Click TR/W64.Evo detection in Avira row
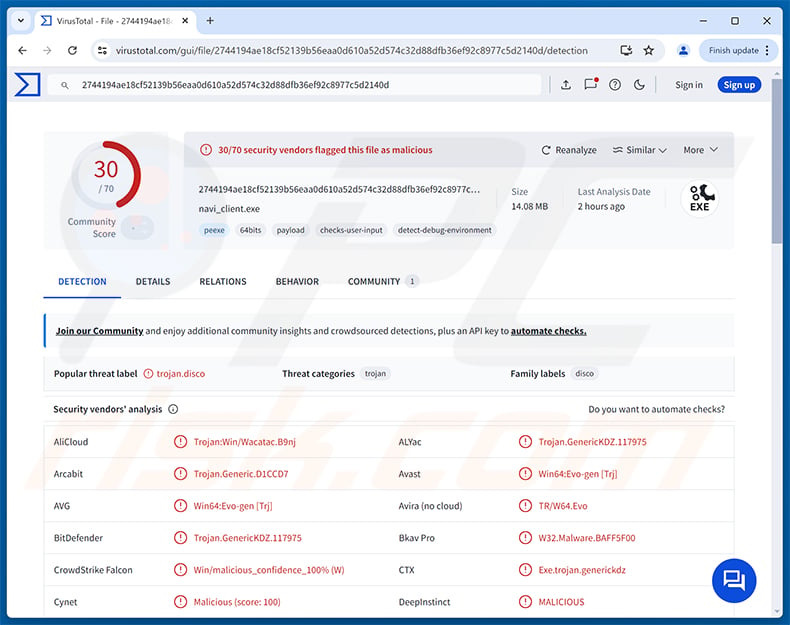Viewport: 790px width, 625px height. click(x=563, y=506)
